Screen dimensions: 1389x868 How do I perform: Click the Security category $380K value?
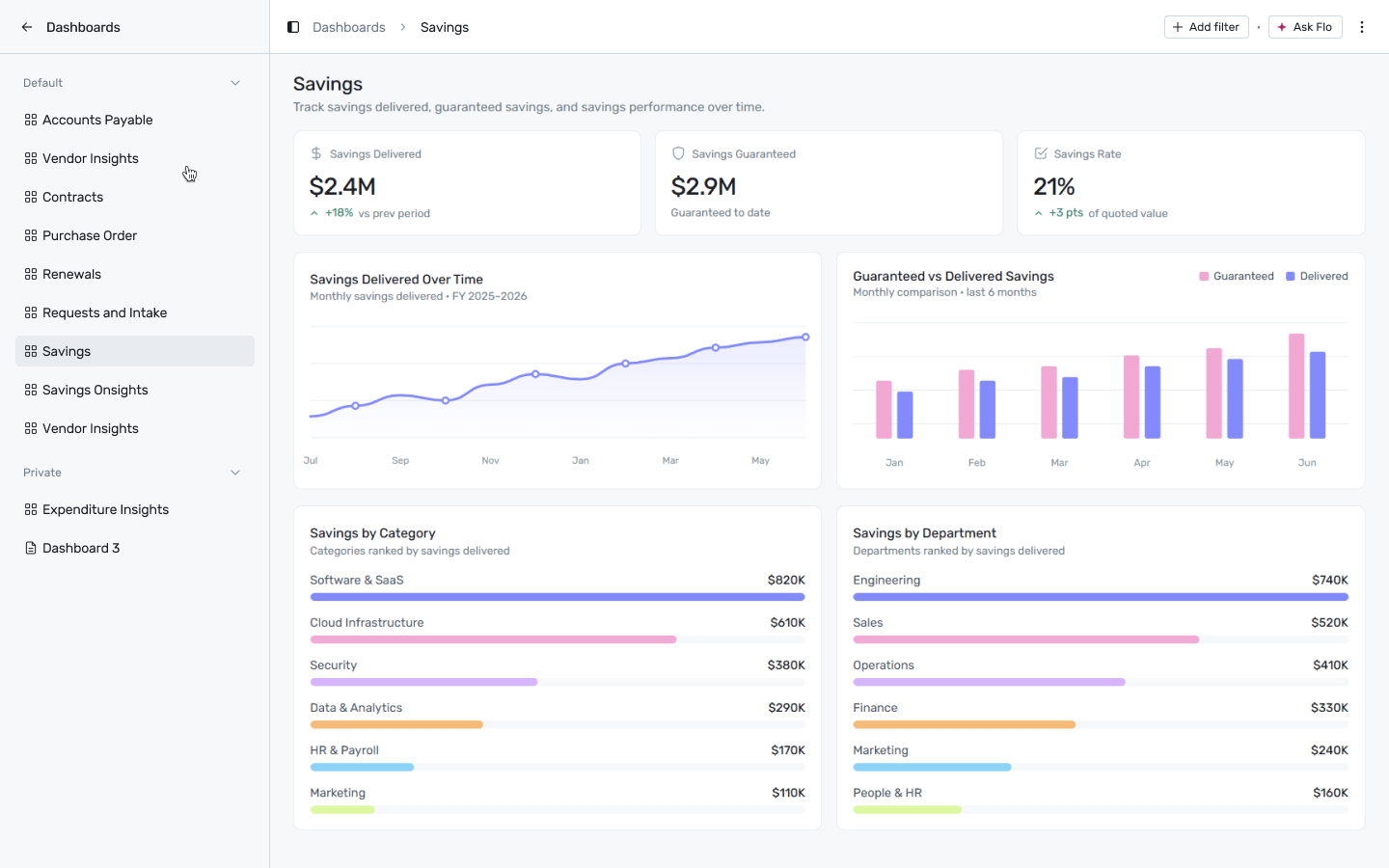pyautogui.click(x=786, y=665)
